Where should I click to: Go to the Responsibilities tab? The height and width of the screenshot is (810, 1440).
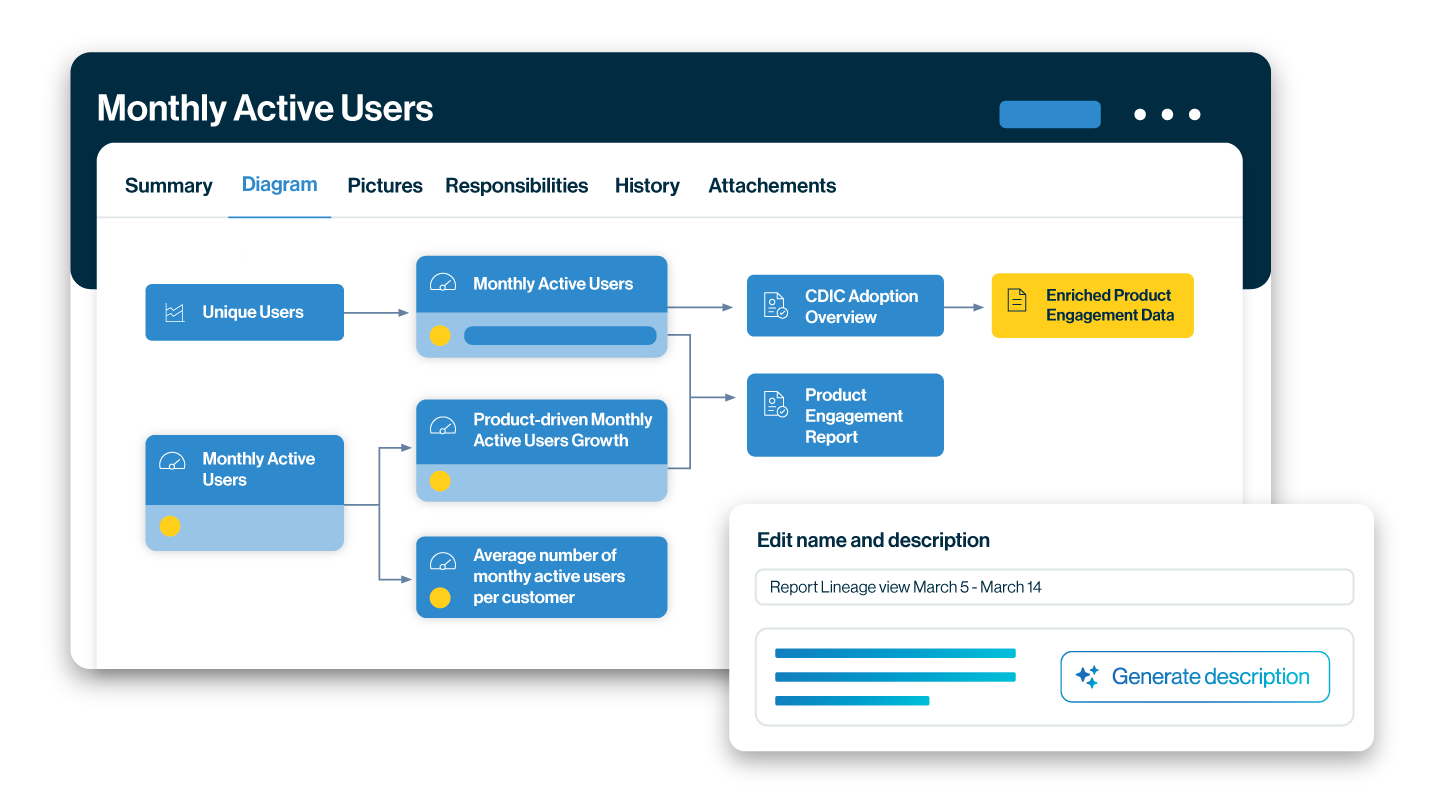517,186
